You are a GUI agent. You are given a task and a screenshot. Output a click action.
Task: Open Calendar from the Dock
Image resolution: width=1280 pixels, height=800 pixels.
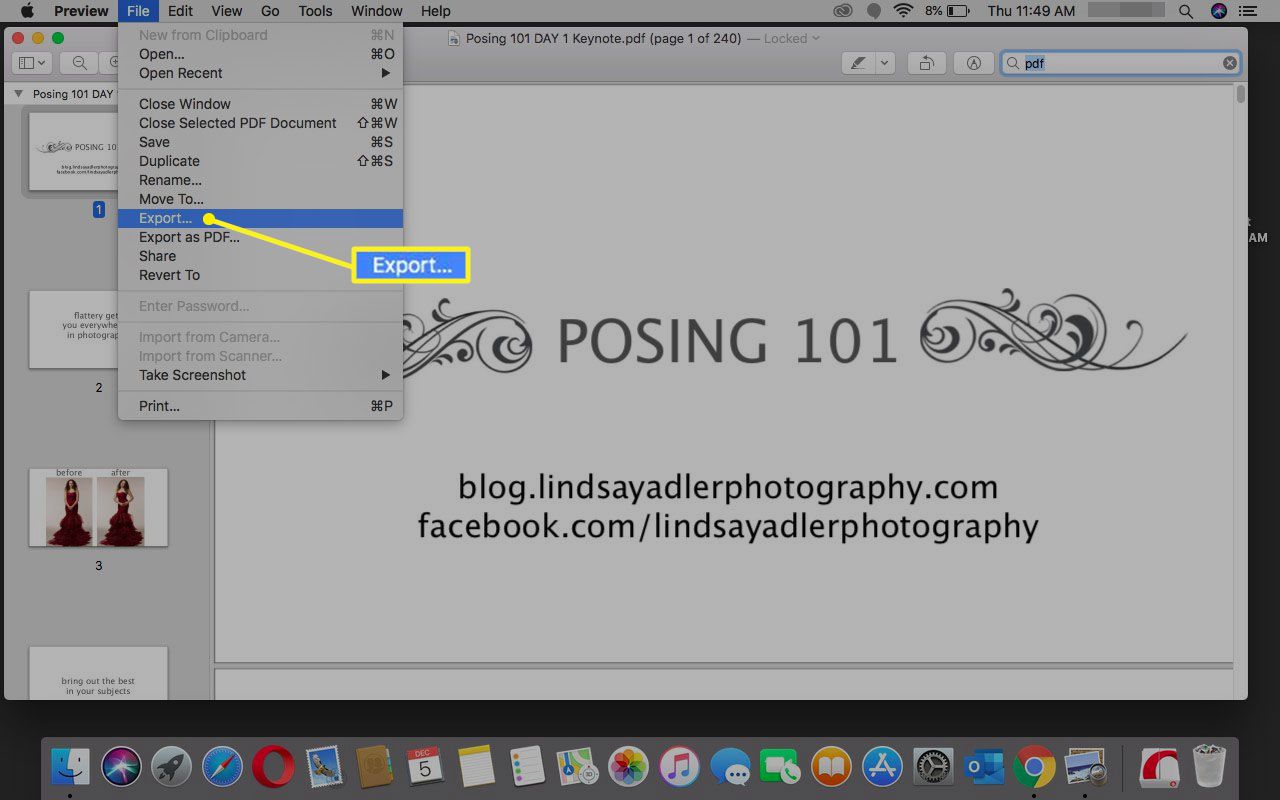point(425,768)
